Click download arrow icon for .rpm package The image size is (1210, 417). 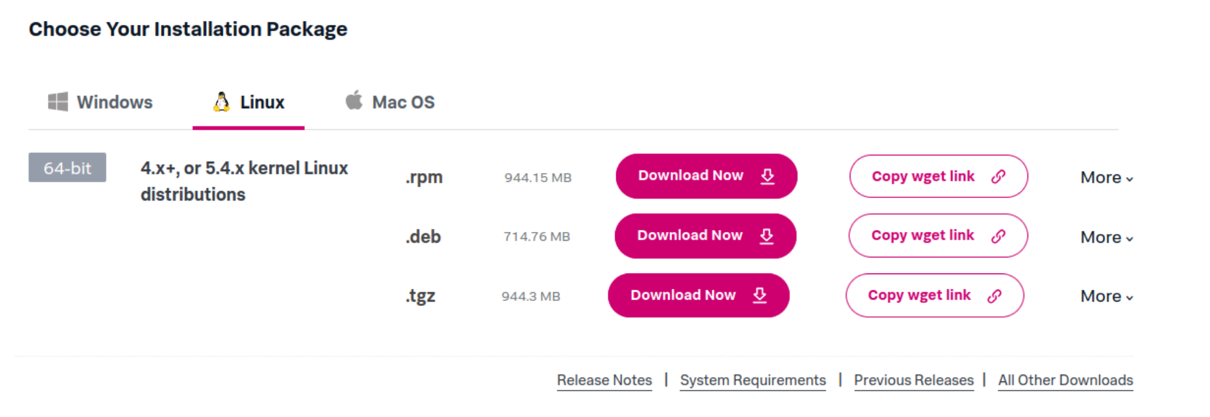[x=767, y=176]
